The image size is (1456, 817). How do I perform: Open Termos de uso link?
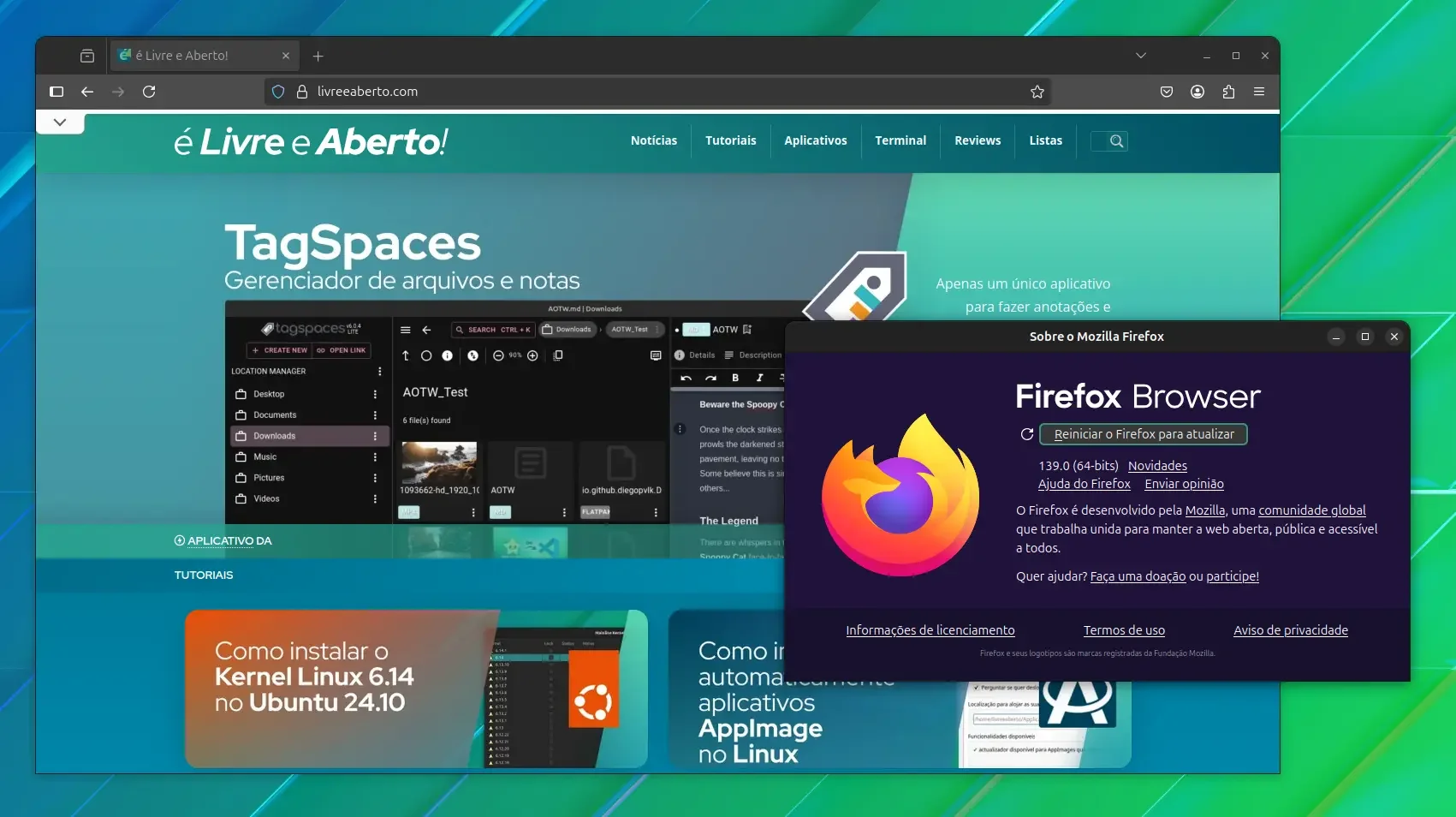coord(1124,630)
